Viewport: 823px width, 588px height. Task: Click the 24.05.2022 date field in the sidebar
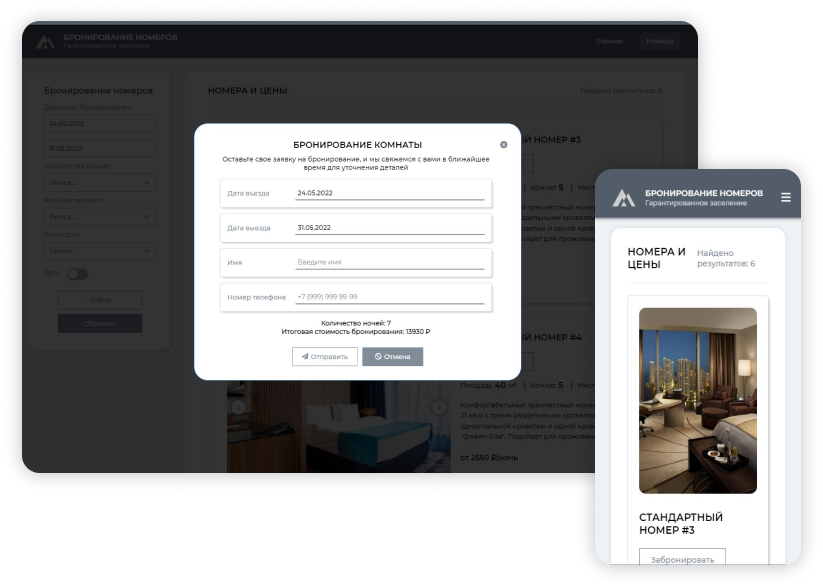coord(100,123)
